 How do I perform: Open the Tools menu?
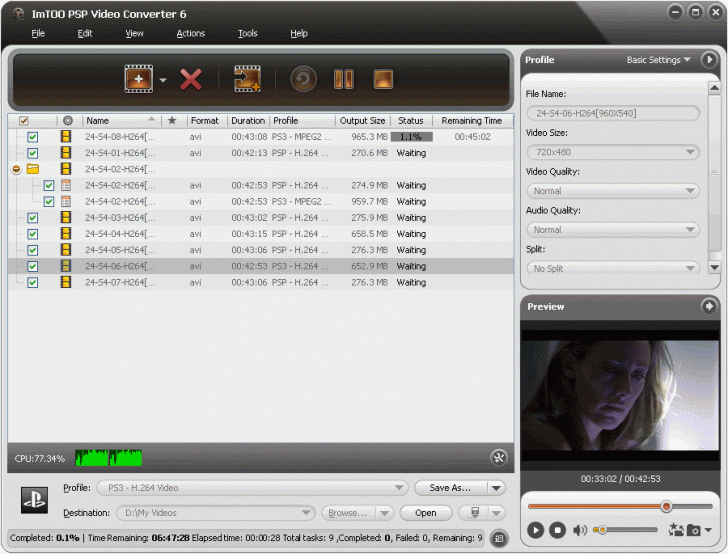(x=247, y=33)
